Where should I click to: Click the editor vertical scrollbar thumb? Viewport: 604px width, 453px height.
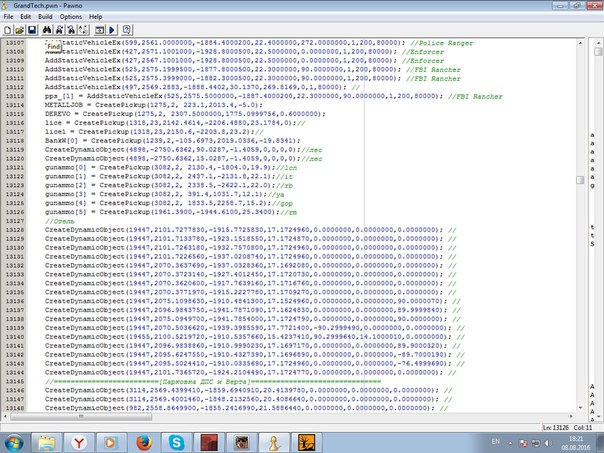click(x=580, y=180)
